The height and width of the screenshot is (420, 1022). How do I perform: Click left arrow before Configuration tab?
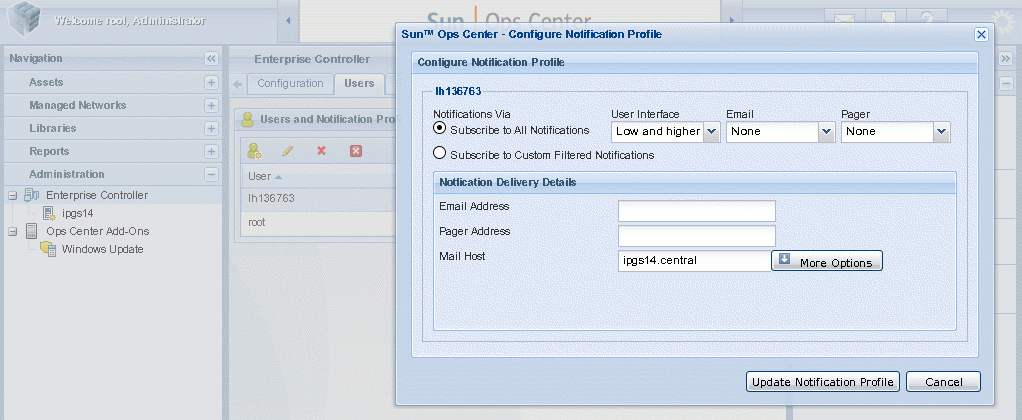tap(238, 84)
